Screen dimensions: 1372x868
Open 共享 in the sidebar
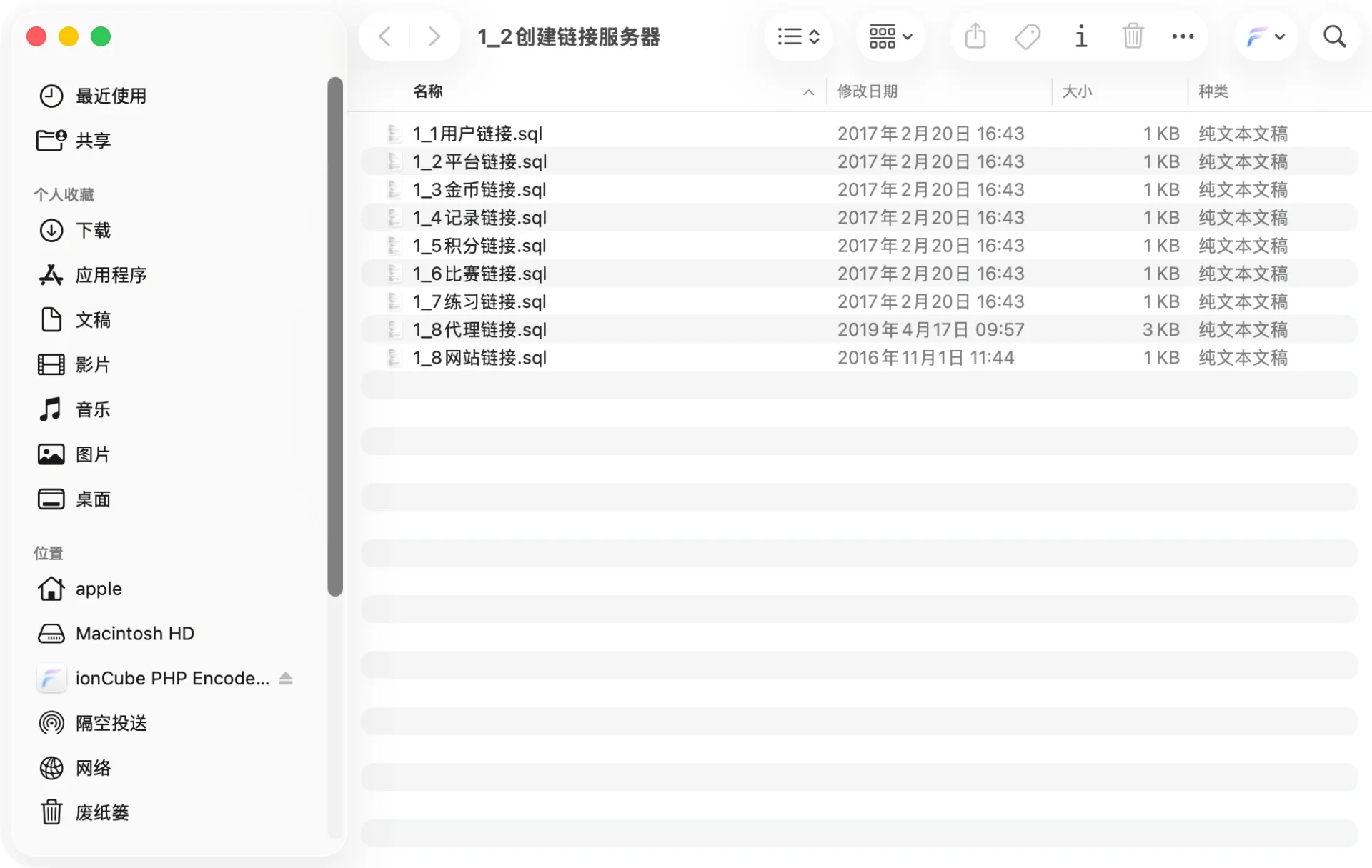(x=74, y=141)
